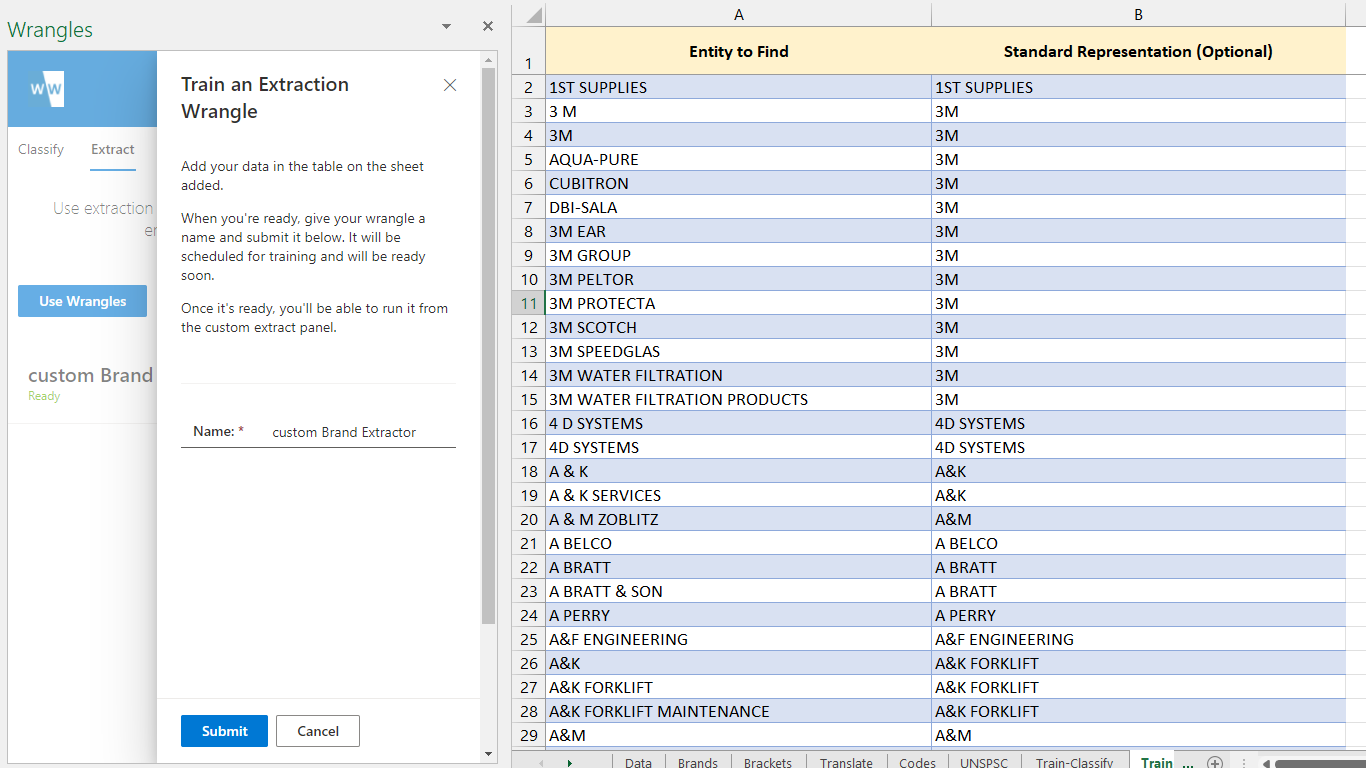This screenshot has width=1366, height=768.
Task: Select column A header
Action: pos(738,15)
